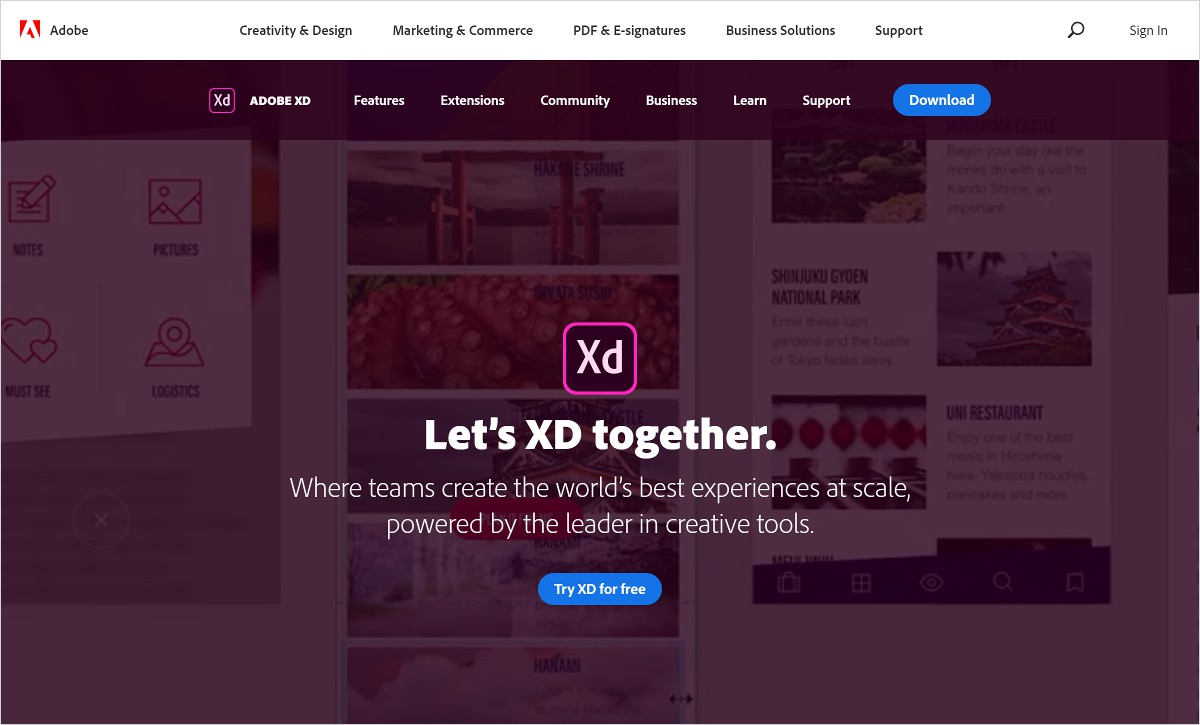
Task: Open the Features tab in XD navigation
Action: tap(379, 100)
